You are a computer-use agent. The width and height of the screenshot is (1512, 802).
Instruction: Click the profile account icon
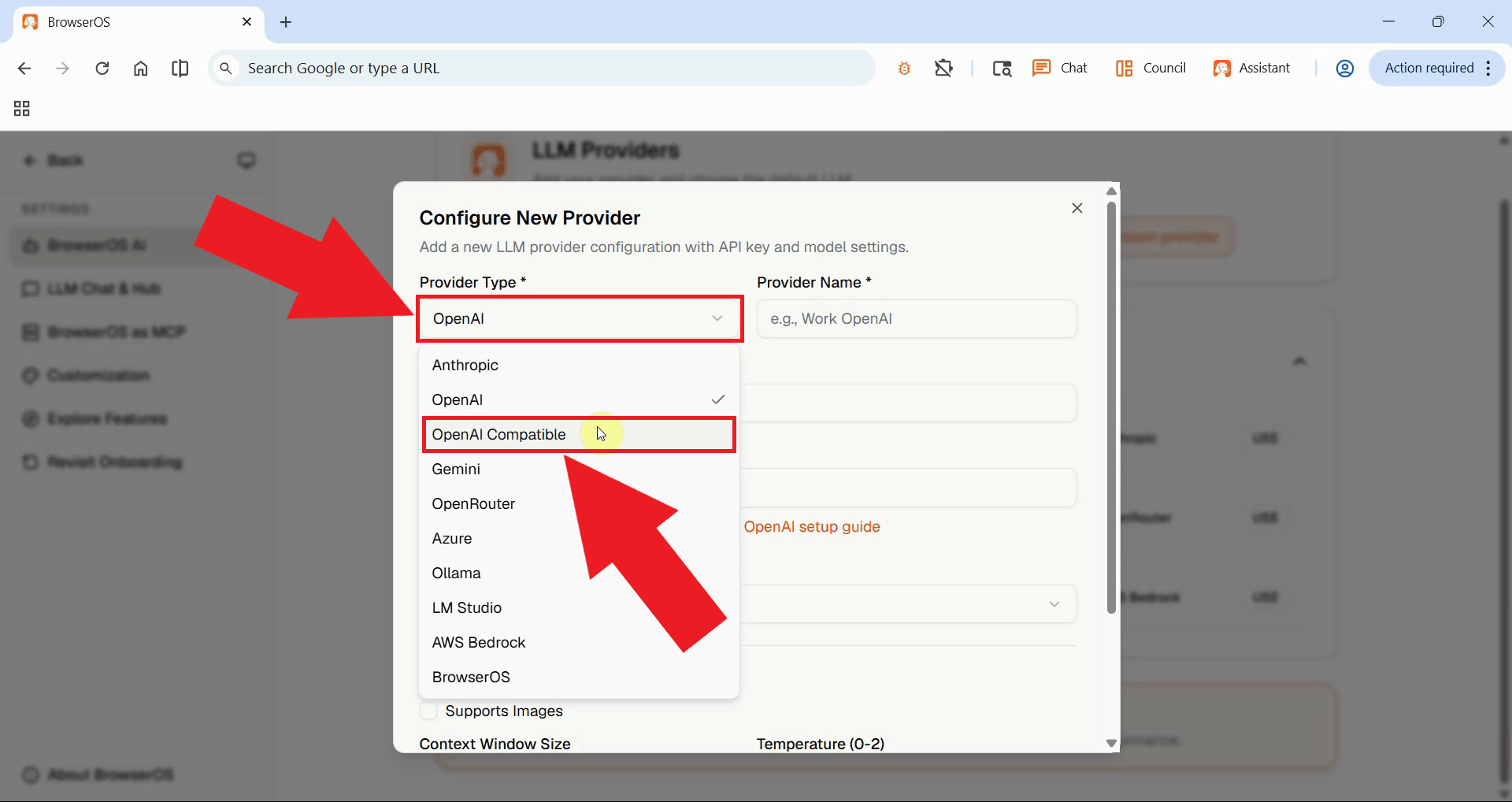[1344, 69]
